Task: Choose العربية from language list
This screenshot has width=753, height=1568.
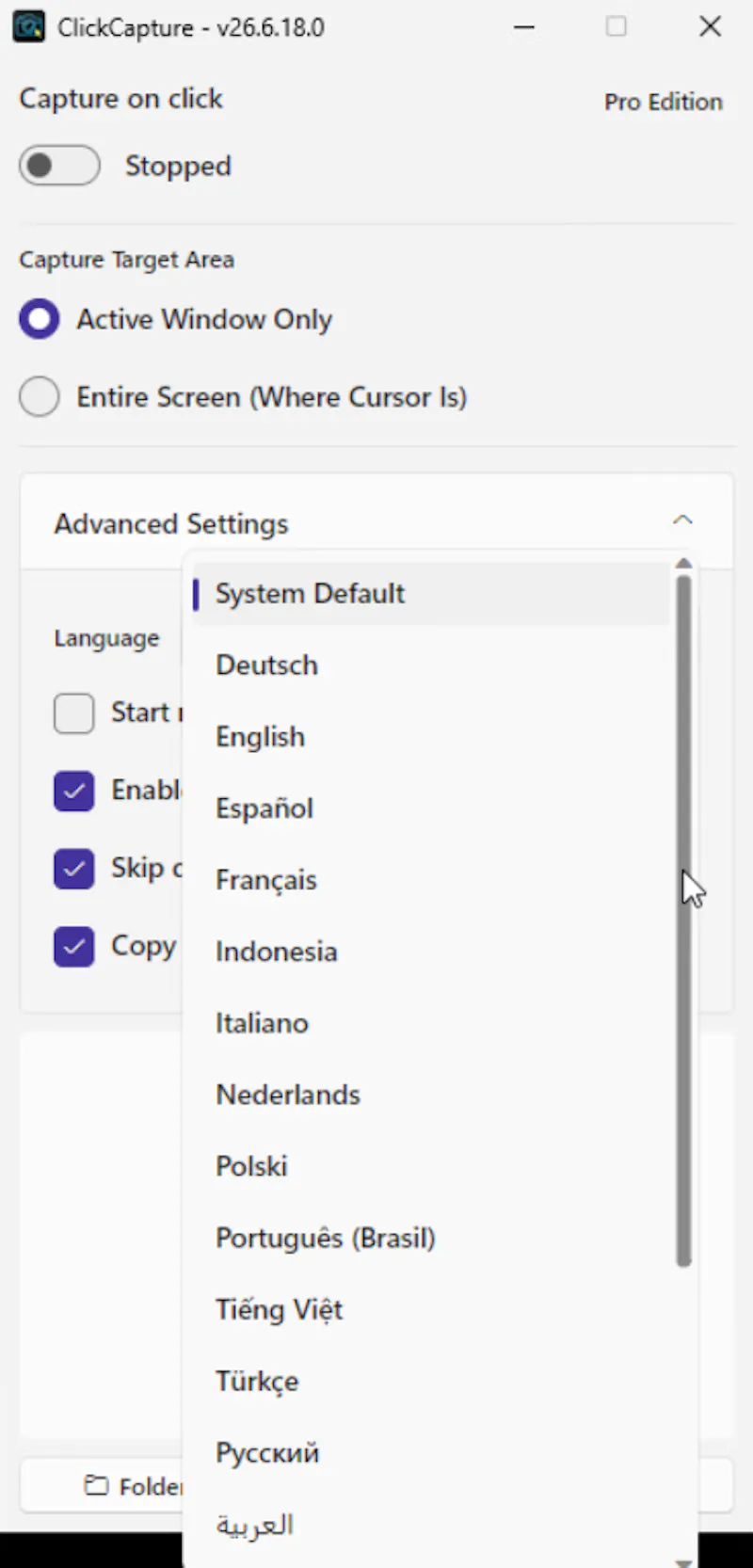Action: point(431,1524)
